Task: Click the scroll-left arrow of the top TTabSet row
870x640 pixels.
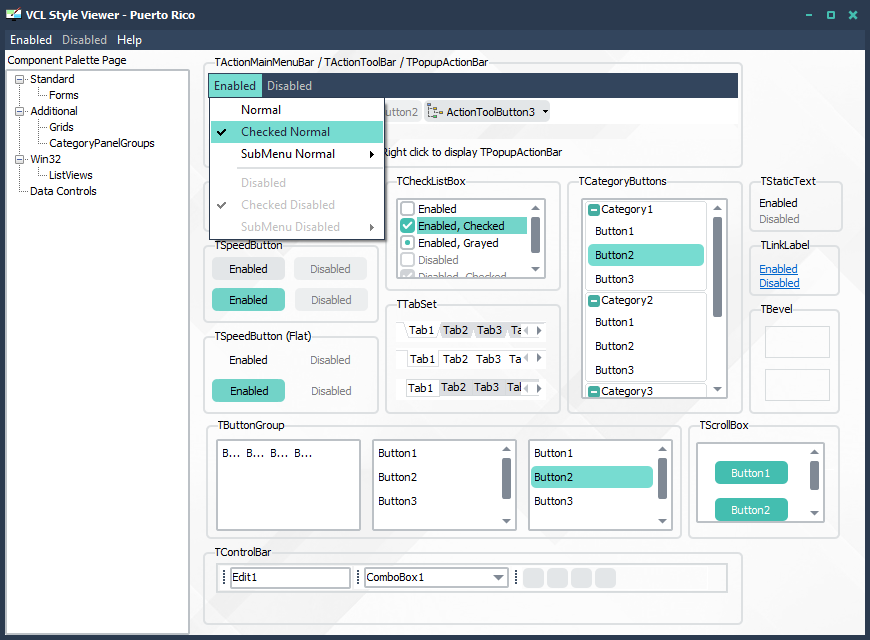Action: tap(526, 330)
